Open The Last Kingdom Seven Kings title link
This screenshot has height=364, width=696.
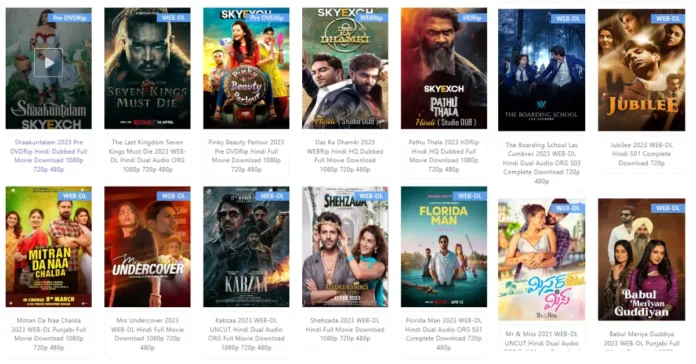(x=147, y=156)
